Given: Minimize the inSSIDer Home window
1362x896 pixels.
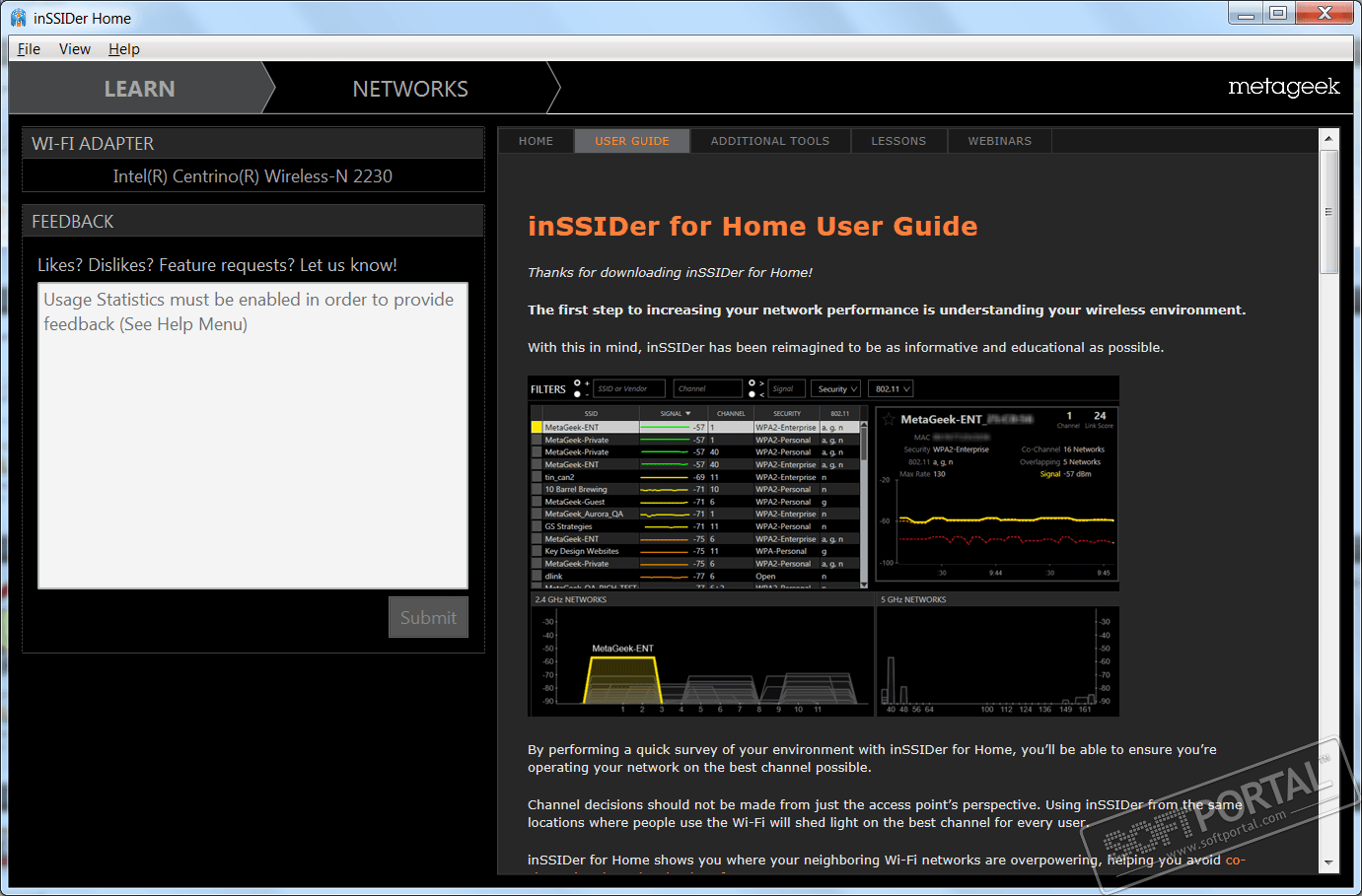Looking at the screenshot, I should [x=1247, y=13].
